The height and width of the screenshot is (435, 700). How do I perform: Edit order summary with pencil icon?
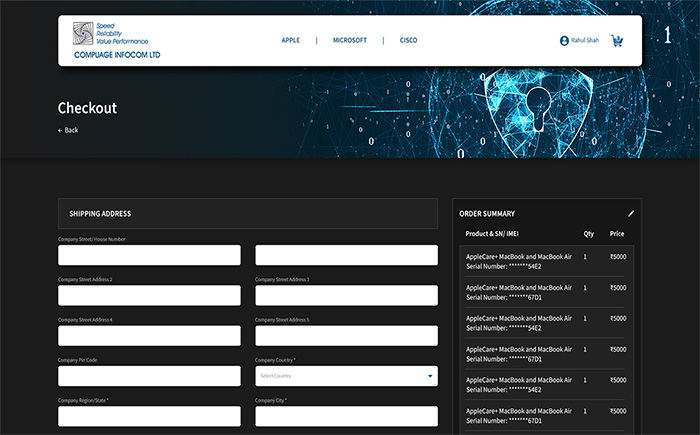(x=631, y=213)
